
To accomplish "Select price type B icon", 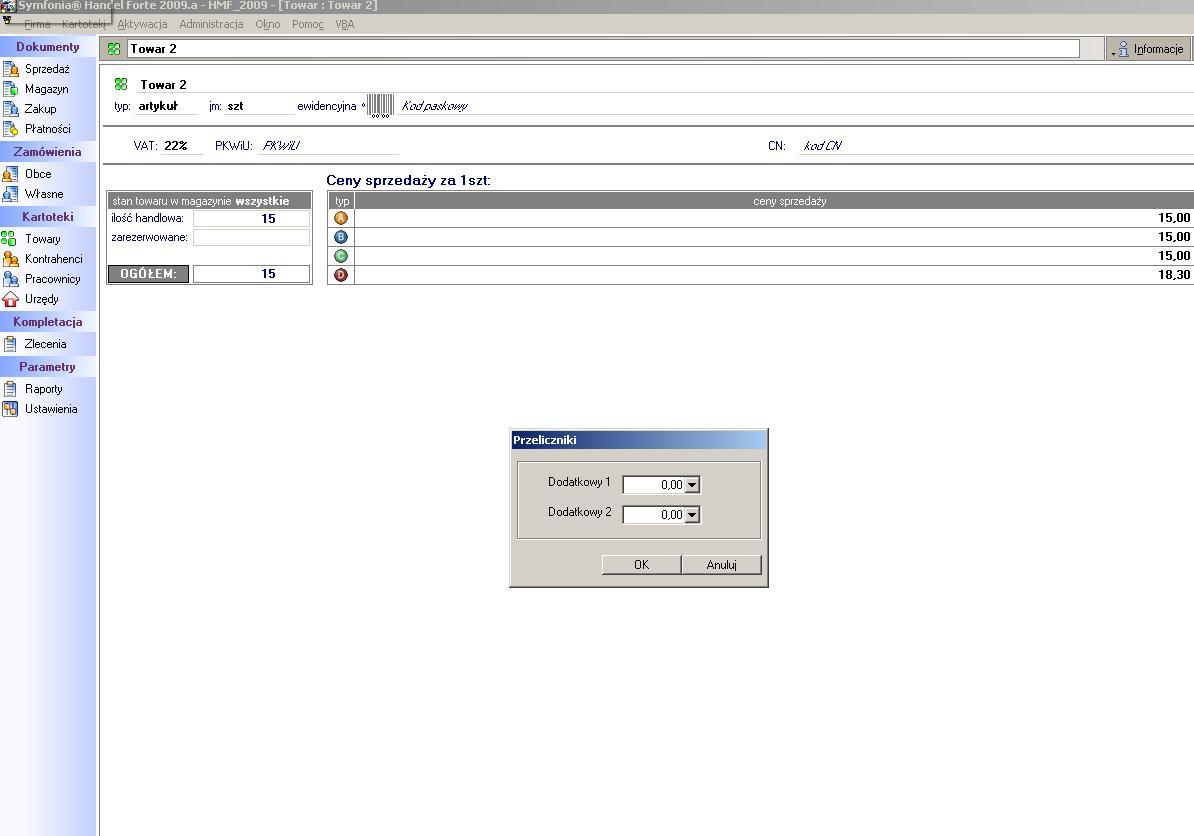I will coord(341,237).
